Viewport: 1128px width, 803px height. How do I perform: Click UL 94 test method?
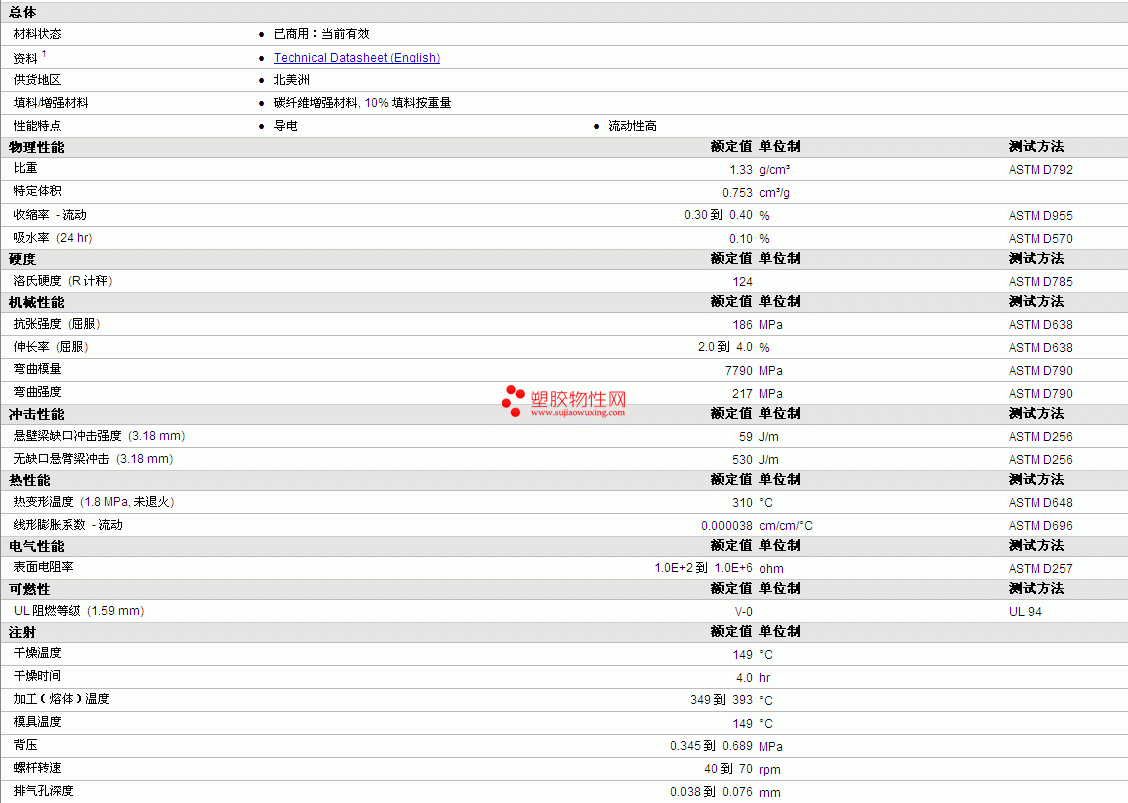tap(1025, 612)
